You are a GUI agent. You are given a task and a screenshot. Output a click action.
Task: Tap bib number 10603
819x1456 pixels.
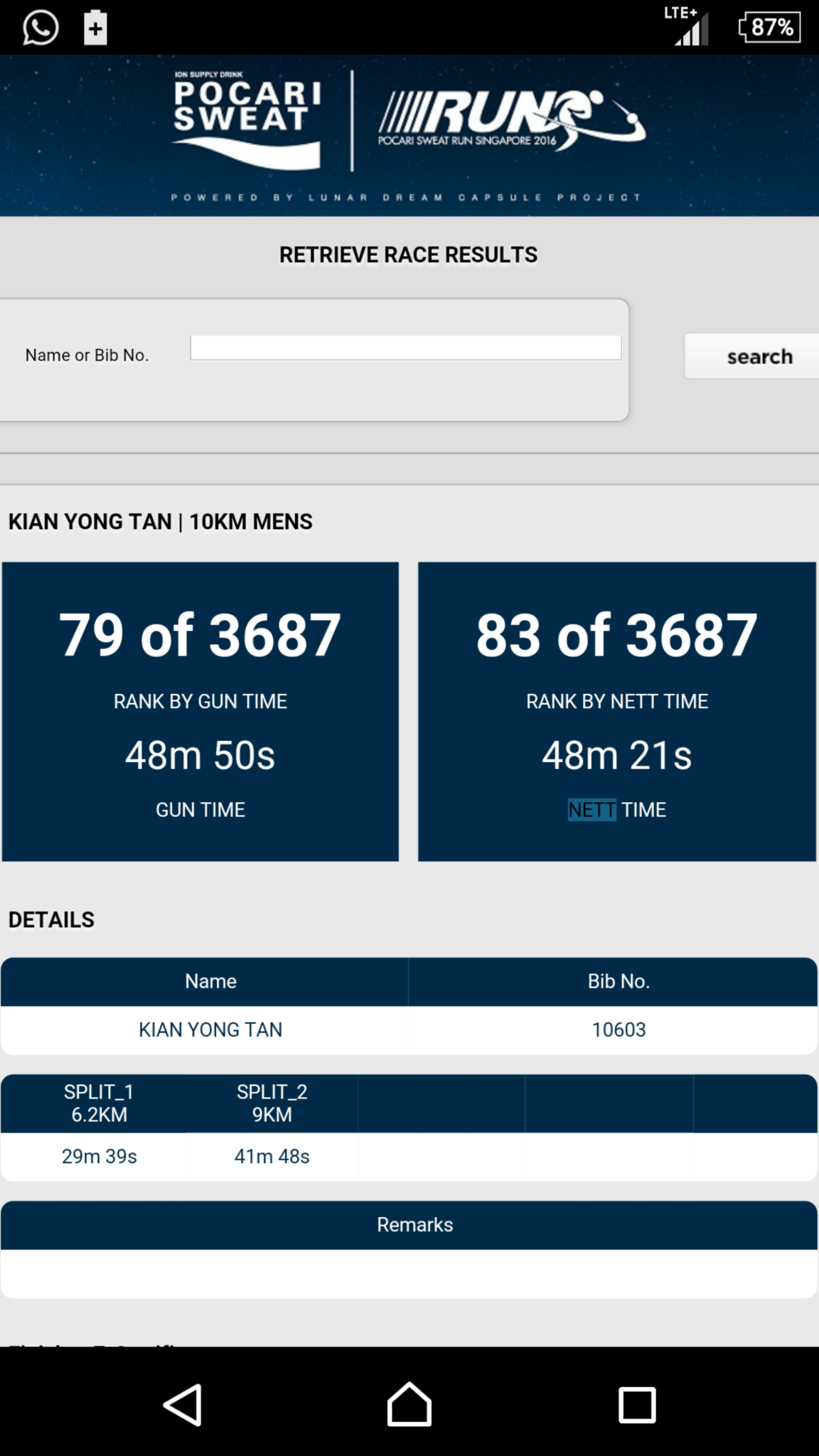pos(619,1029)
